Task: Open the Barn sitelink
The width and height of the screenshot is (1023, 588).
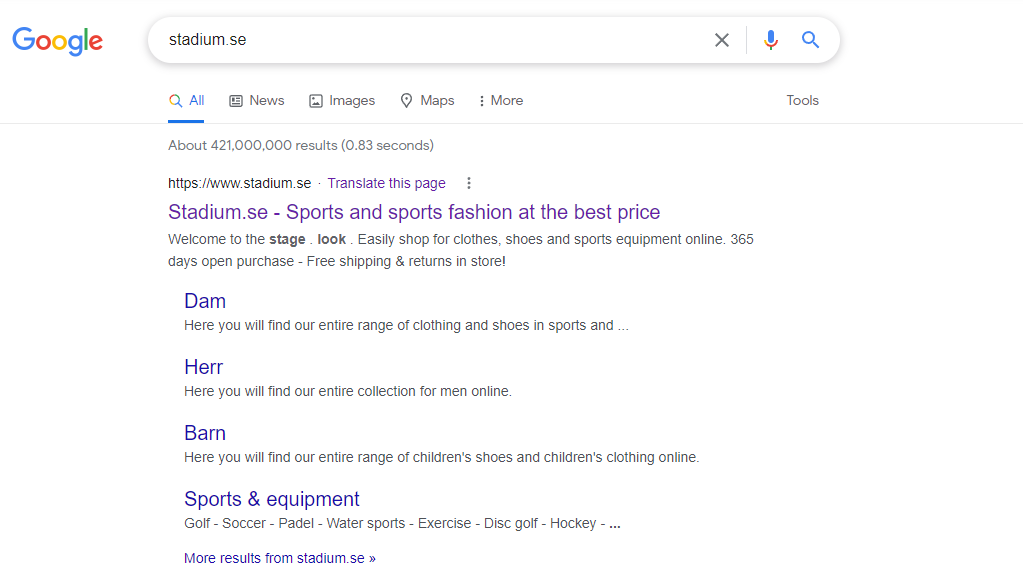Action: [205, 433]
